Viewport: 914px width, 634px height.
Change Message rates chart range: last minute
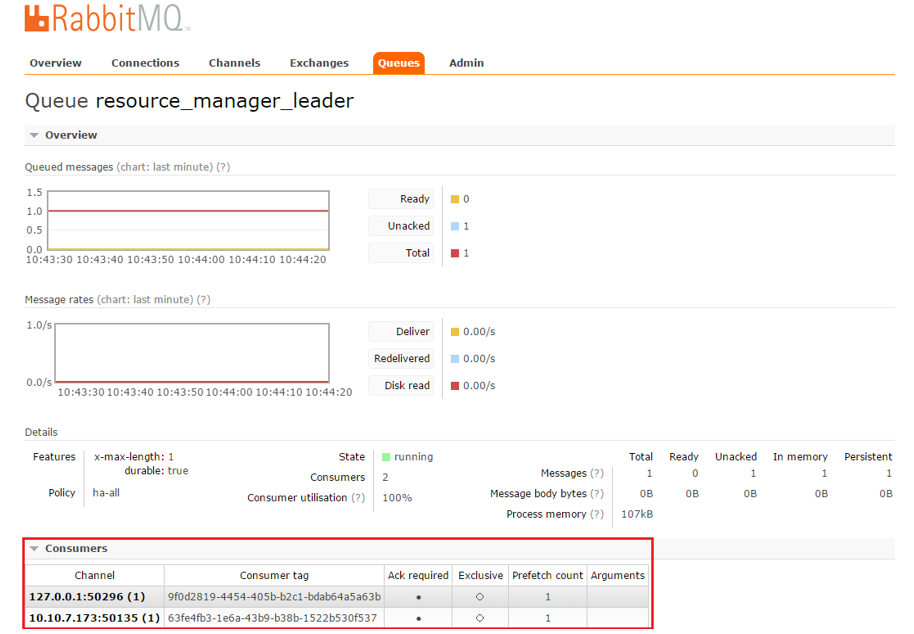click(145, 300)
